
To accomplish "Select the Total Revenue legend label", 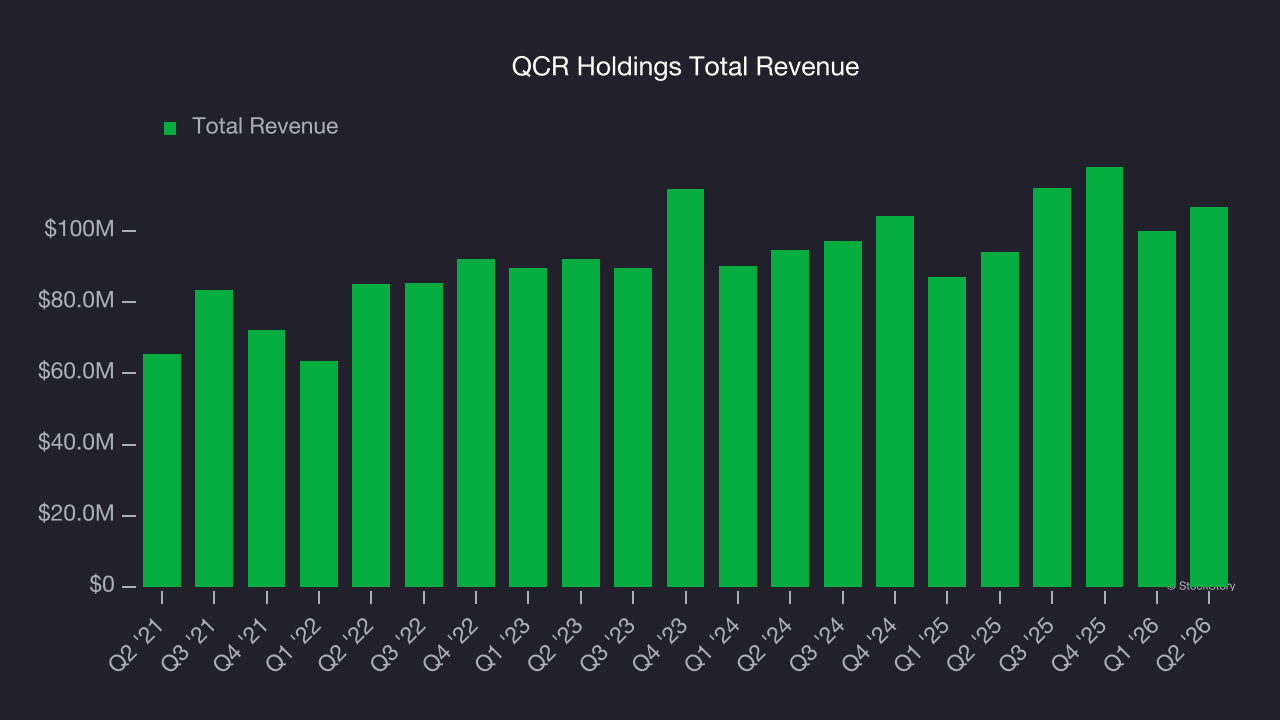I will point(265,126).
